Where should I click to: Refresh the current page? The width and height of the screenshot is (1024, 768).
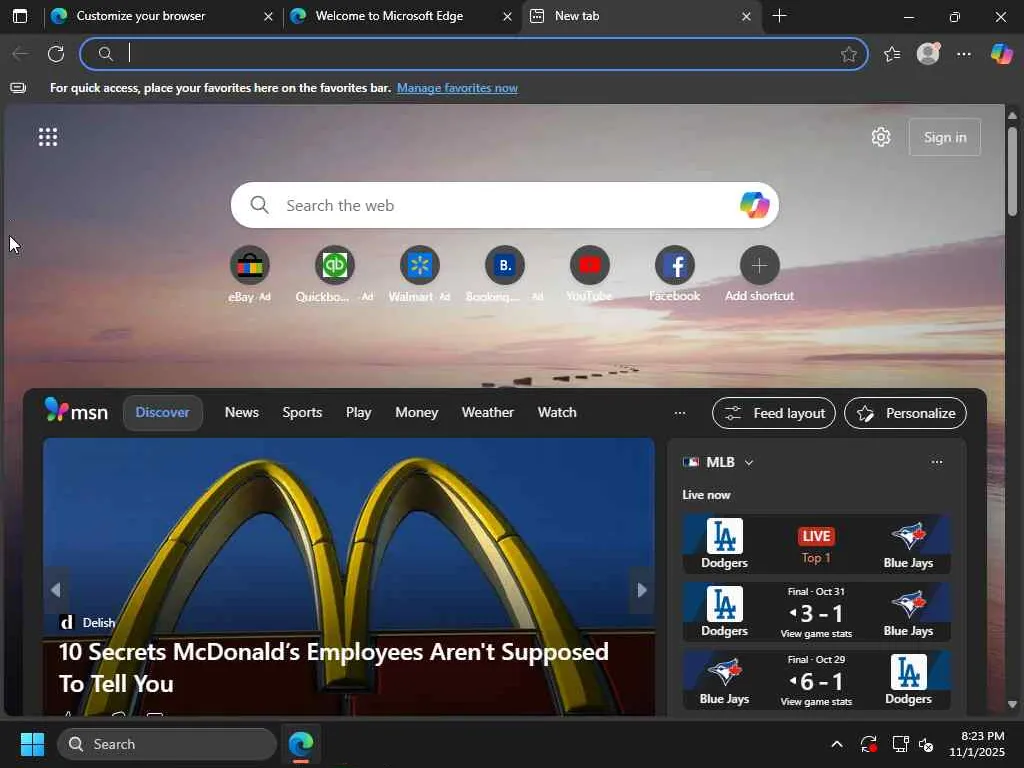point(56,54)
